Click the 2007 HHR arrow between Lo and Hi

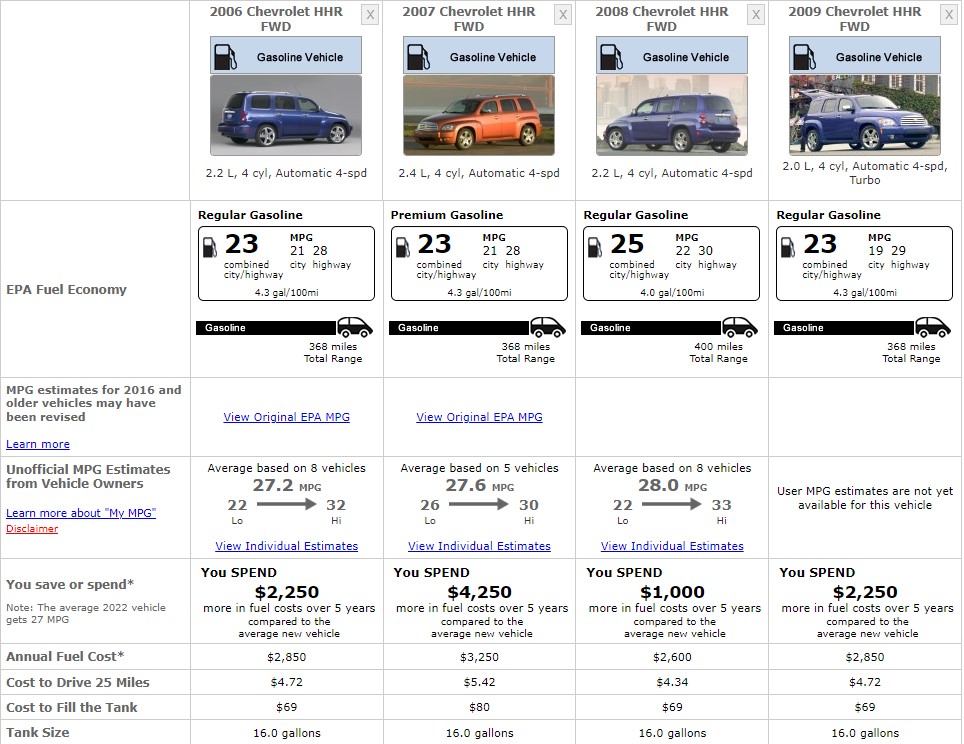tap(478, 504)
